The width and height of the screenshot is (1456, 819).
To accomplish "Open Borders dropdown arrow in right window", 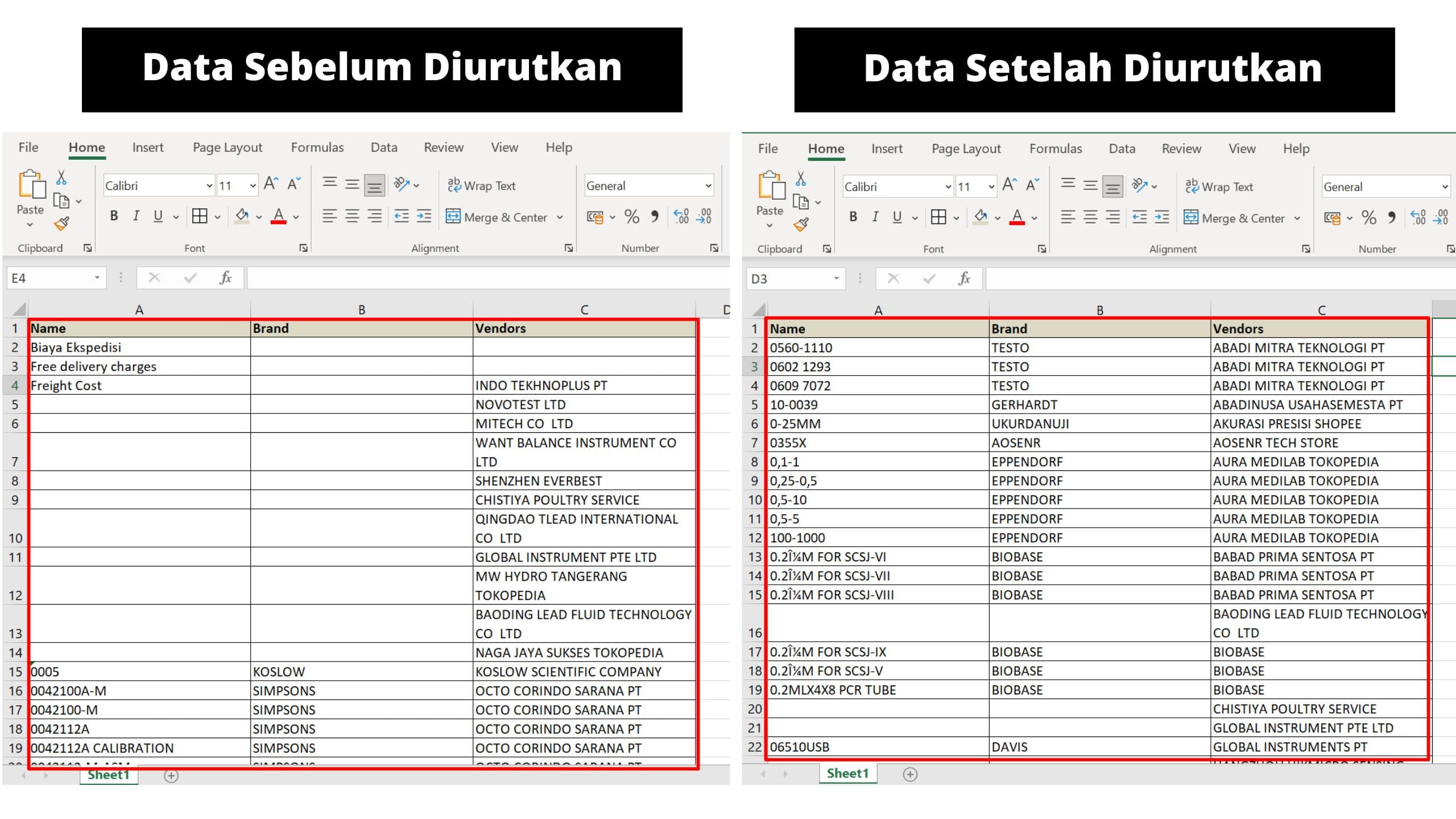I will click(x=957, y=218).
